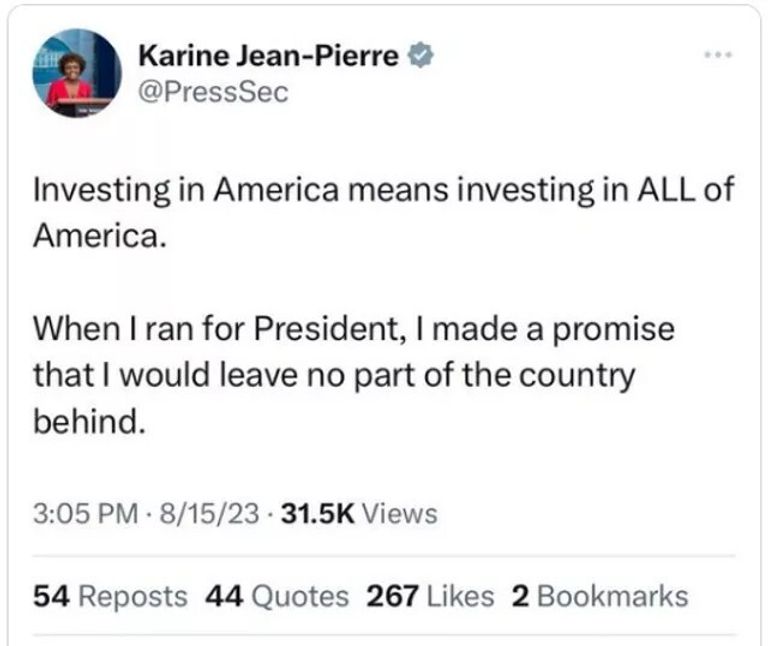The image size is (768, 646).
Task: Click the Views label
Action: [399, 514]
